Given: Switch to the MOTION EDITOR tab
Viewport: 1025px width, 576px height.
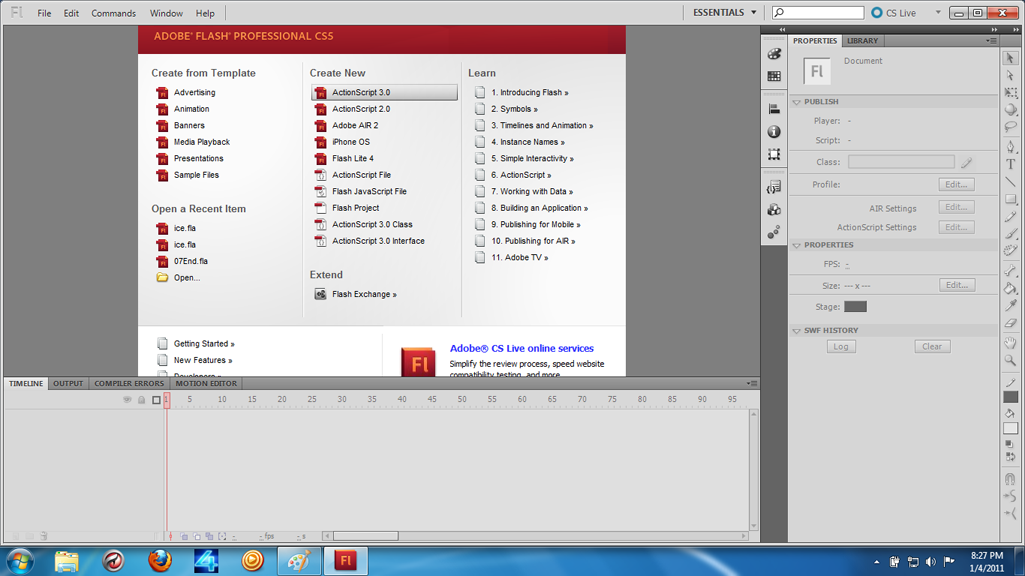Looking at the screenshot, I should pyautogui.click(x=206, y=384).
